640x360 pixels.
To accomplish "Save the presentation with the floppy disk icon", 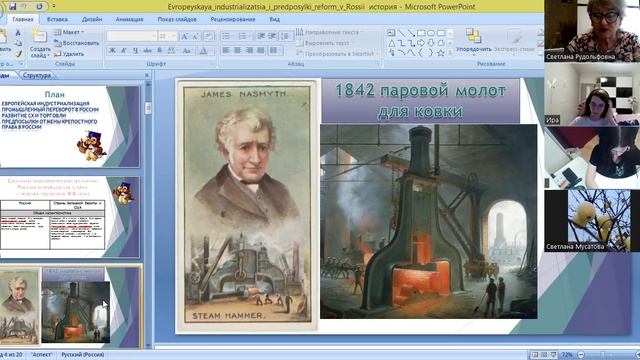I will [x=12, y=7].
